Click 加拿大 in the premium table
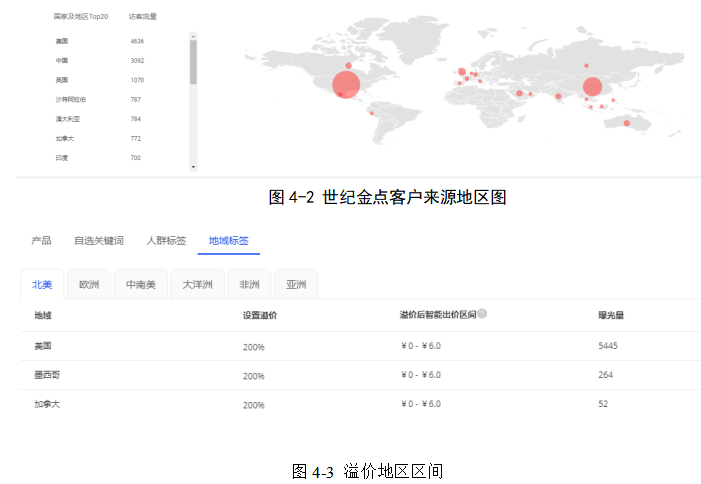The image size is (701, 484). tap(47, 404)
